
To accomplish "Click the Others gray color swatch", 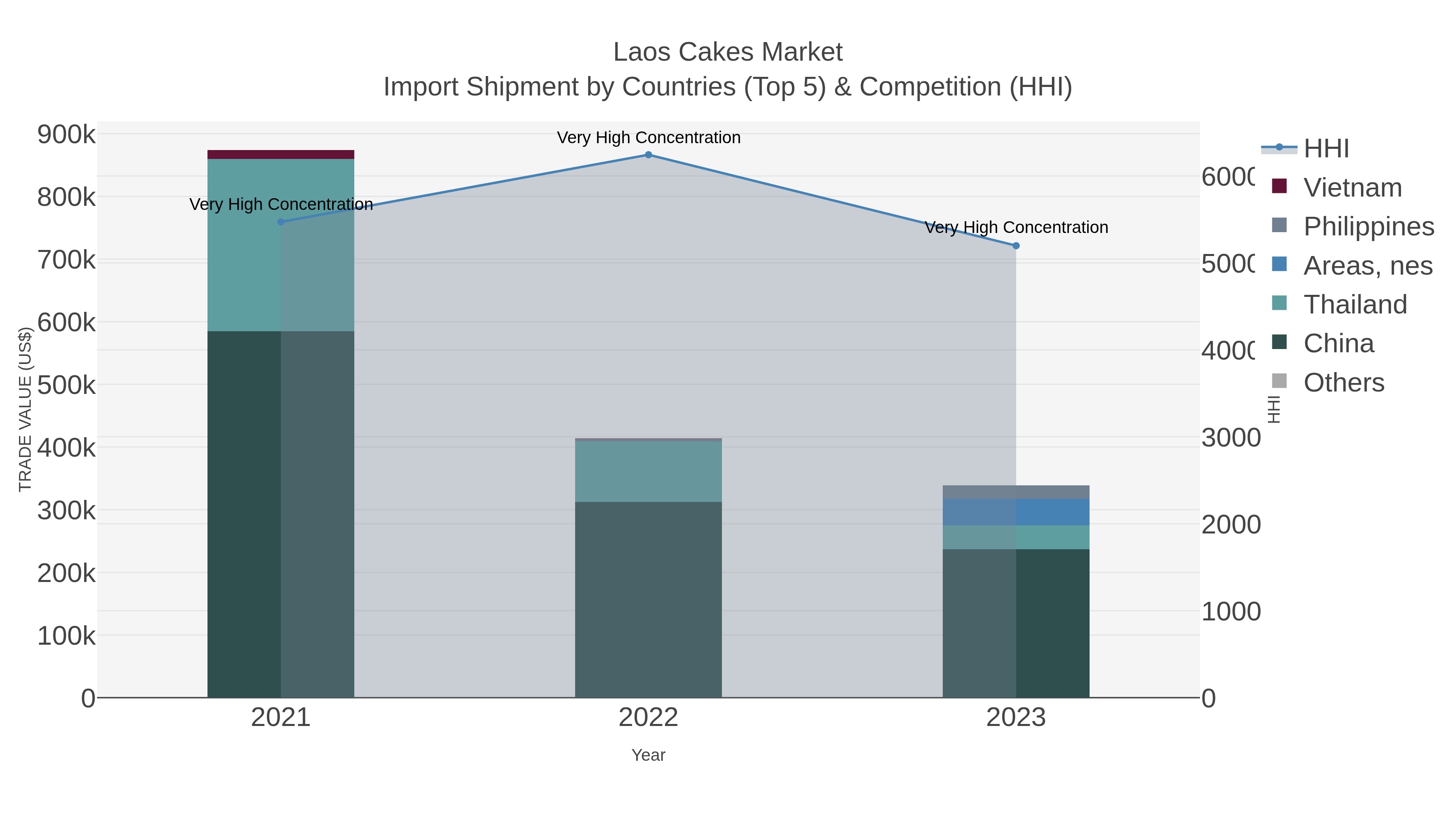I will click(1279, 381).
